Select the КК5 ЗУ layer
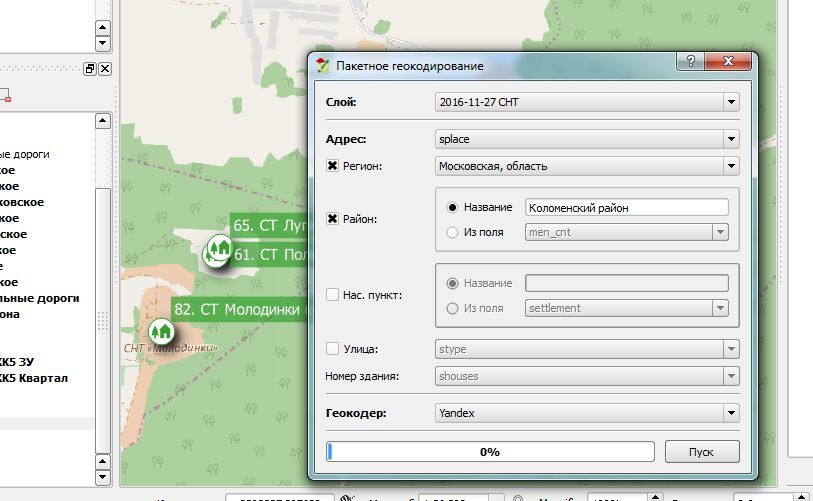 tap(17, 362)
